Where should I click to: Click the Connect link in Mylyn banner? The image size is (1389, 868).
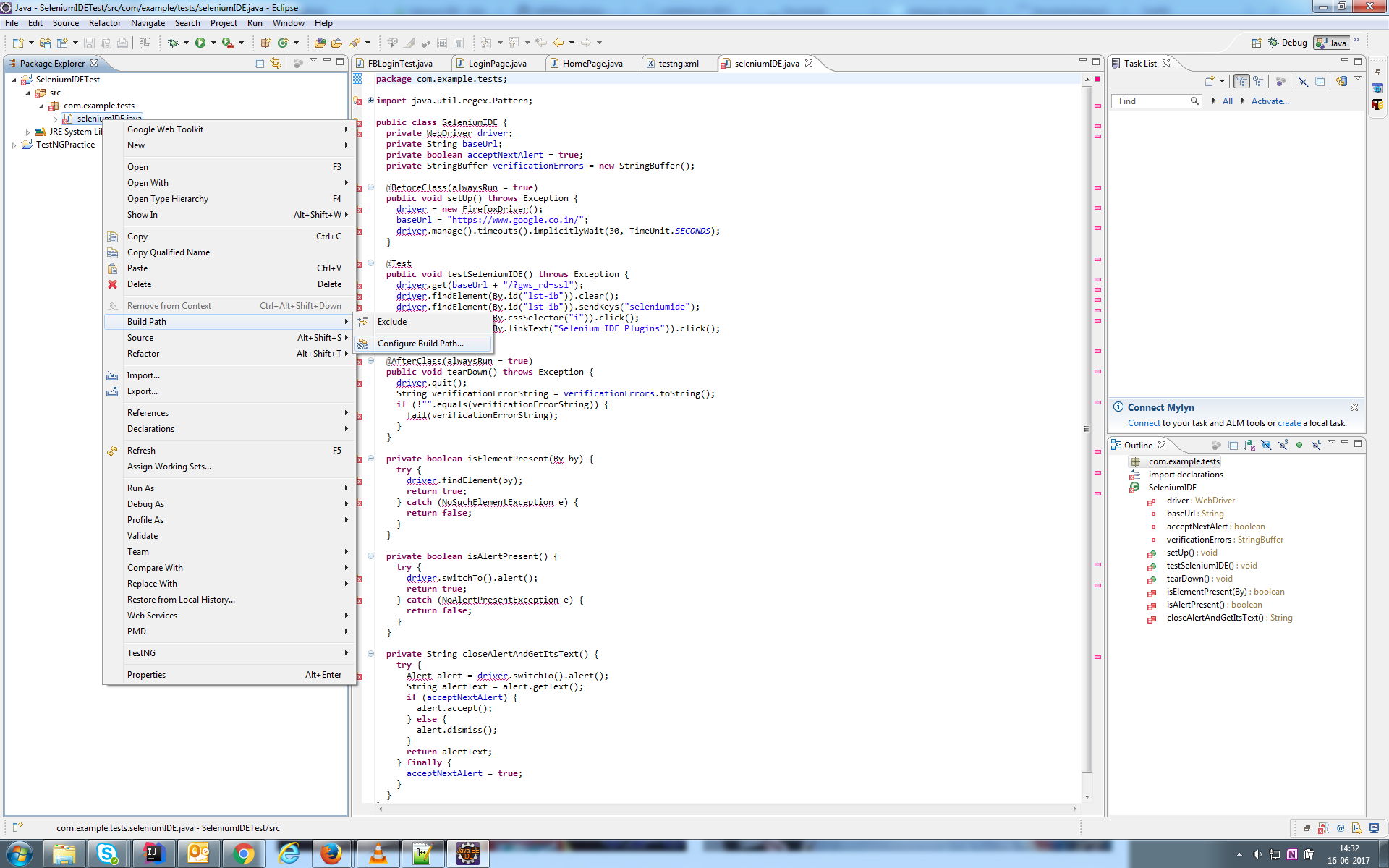1143,423
